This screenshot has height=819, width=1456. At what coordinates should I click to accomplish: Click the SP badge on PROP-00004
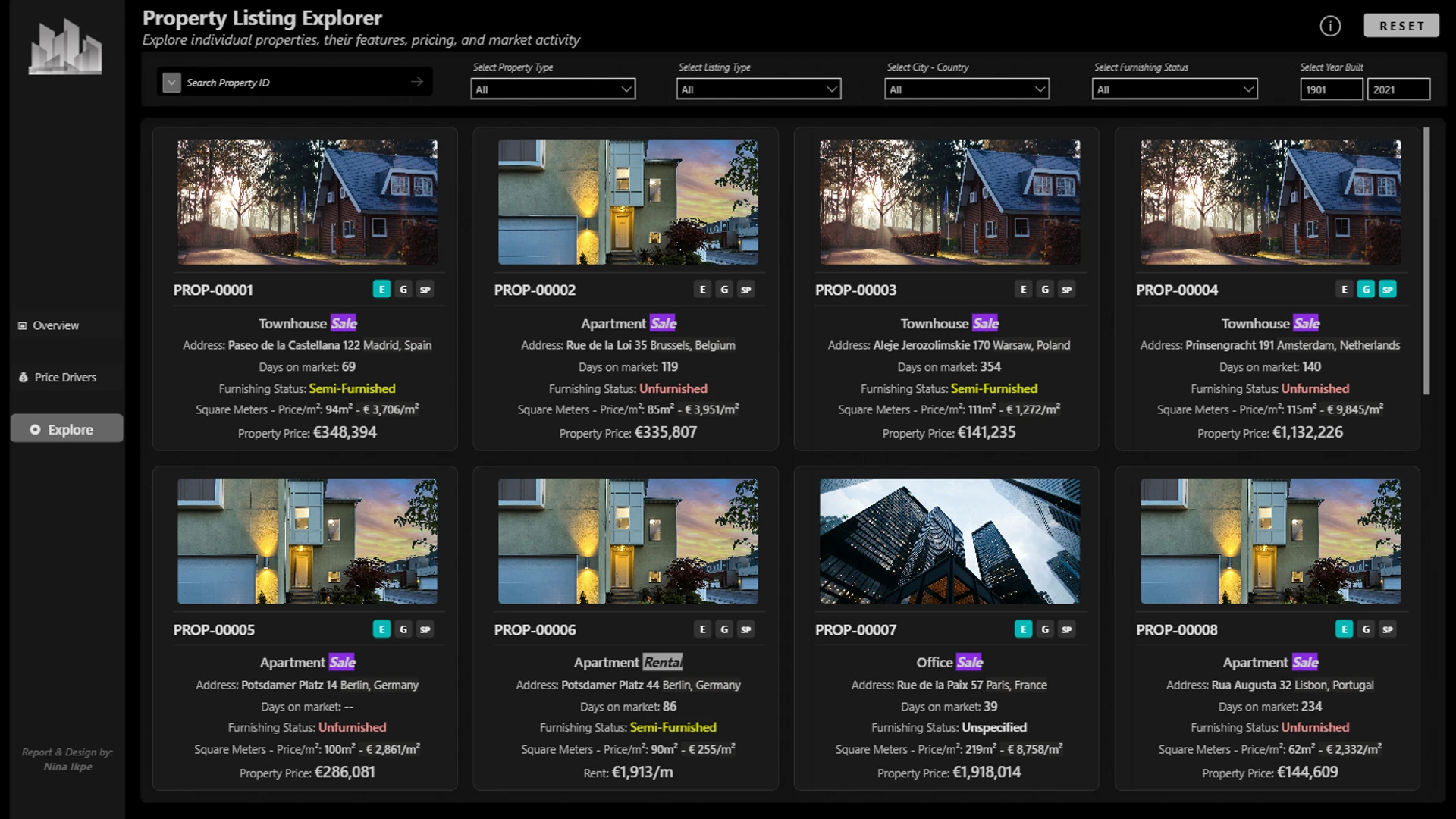point(1388,289)
